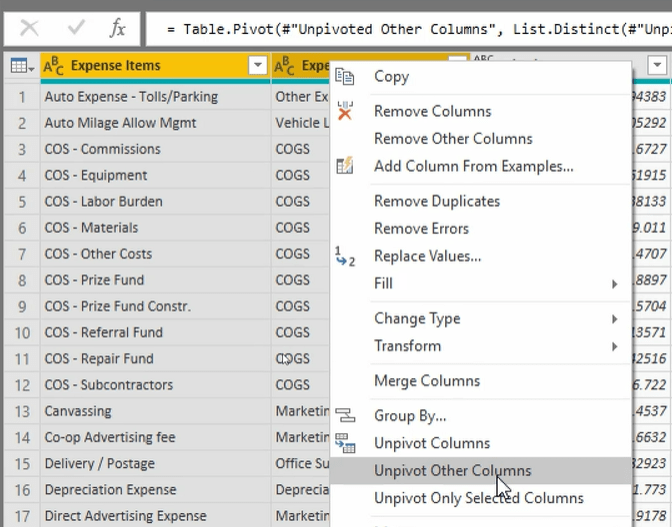Choose Unpivot Only Selected Columns

(481, 498)
